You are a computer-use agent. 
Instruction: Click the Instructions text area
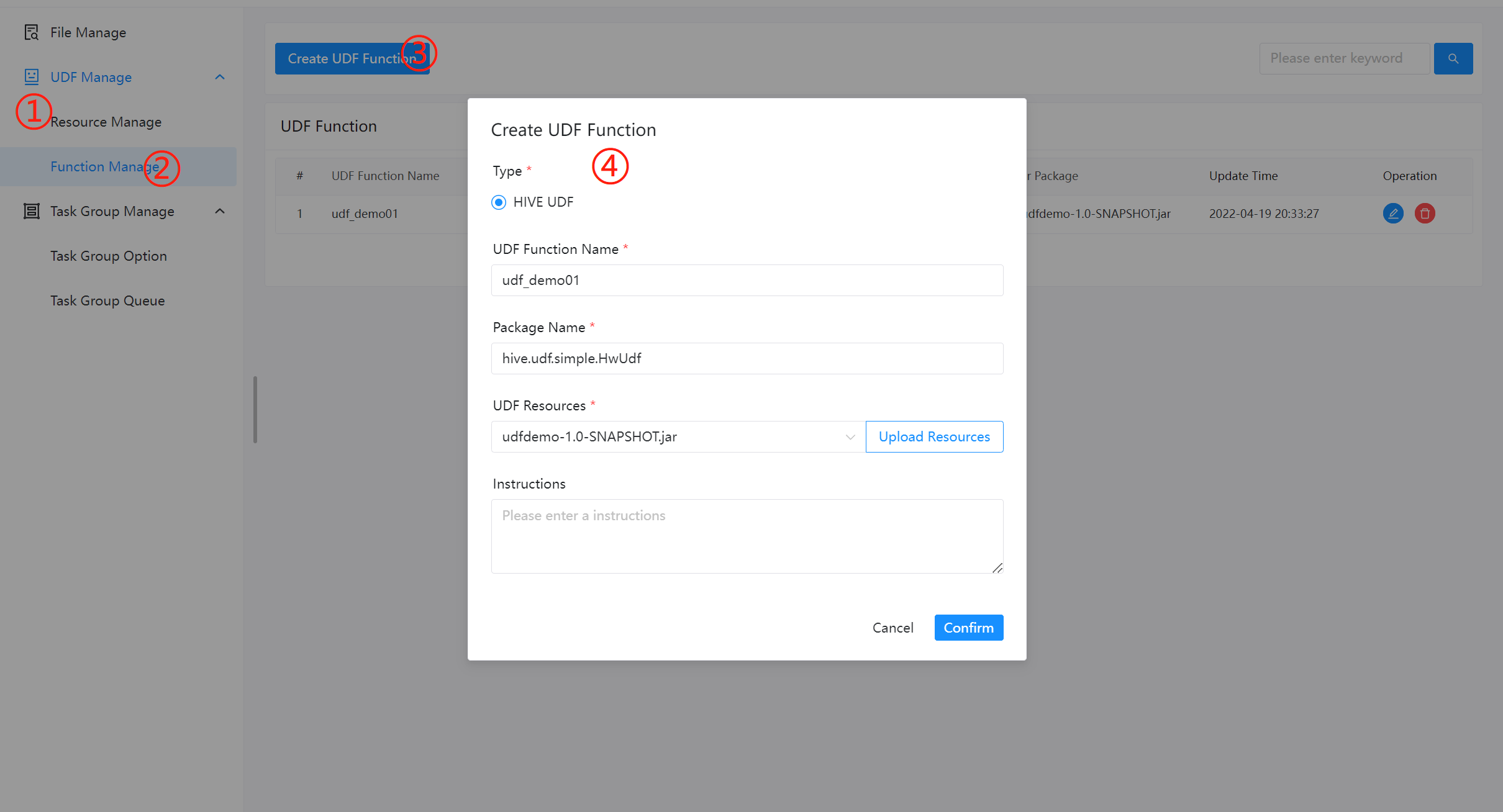click(747, 536)
